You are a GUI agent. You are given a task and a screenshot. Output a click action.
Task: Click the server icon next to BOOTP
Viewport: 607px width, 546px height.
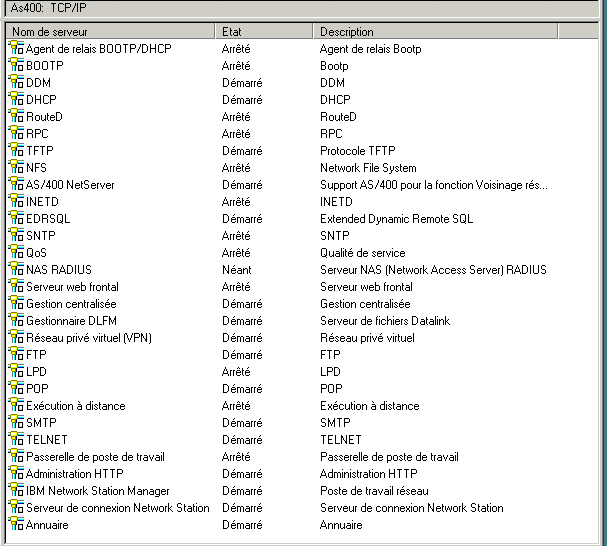(x=16, y=65)
